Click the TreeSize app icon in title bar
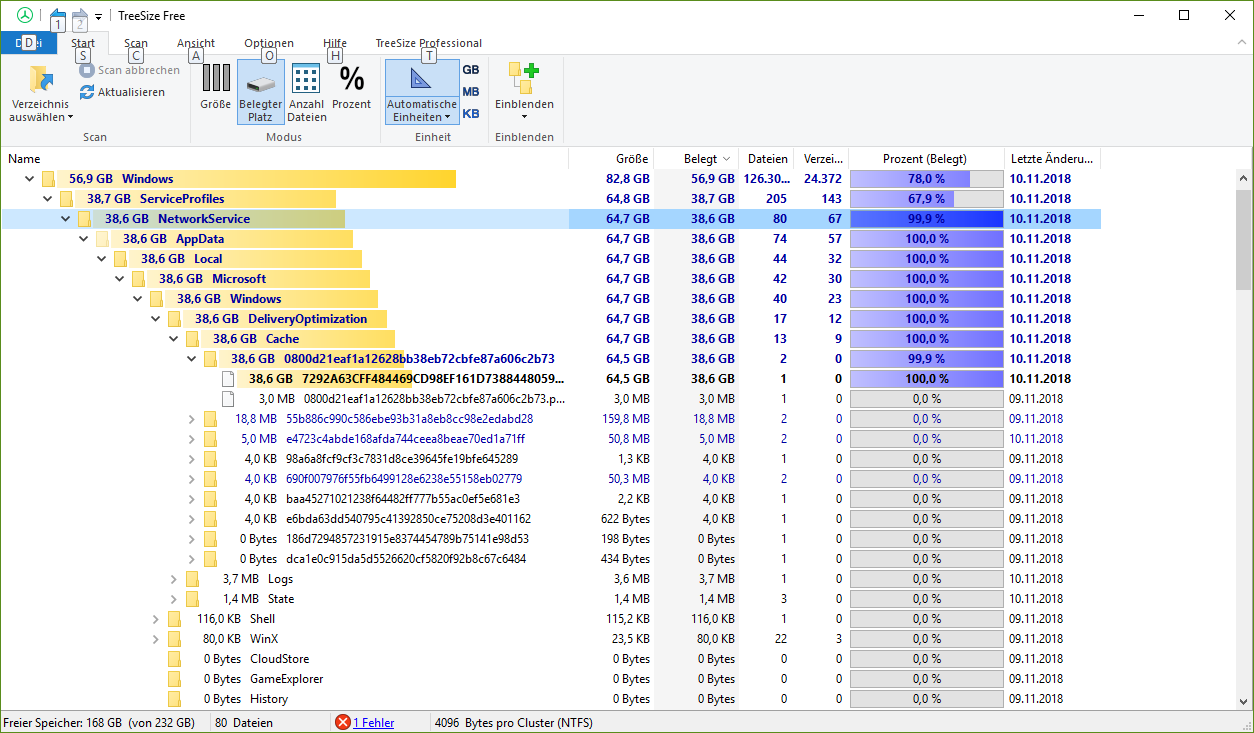This screenshot has height=733, width=1254. (x=24, y=15)
